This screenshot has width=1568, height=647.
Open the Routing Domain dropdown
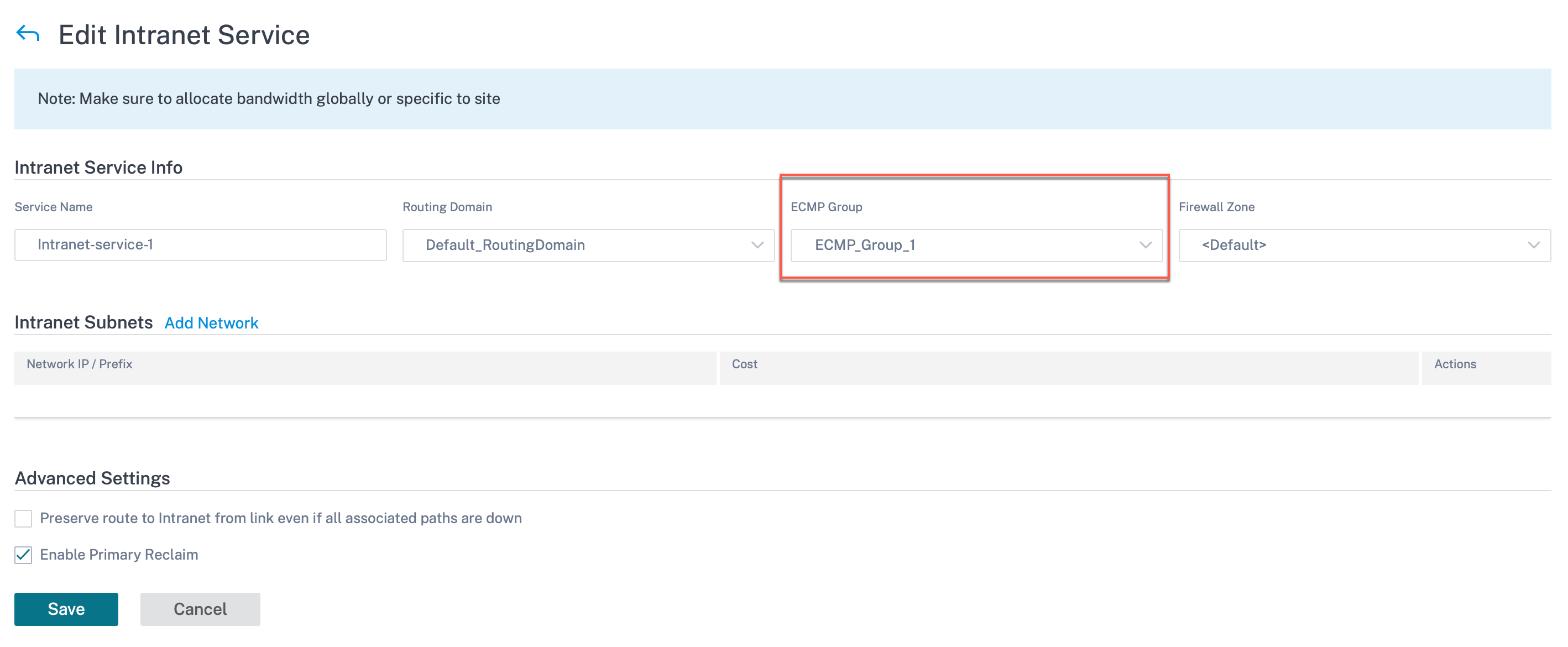tap(588, 246)
